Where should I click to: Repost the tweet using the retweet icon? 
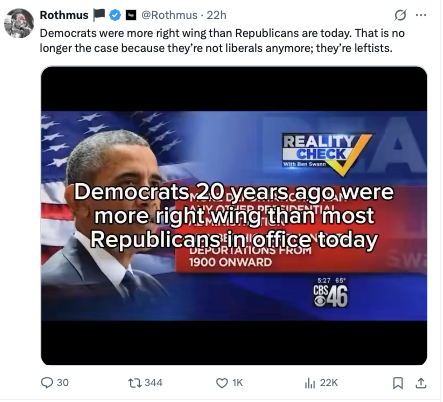136,383
